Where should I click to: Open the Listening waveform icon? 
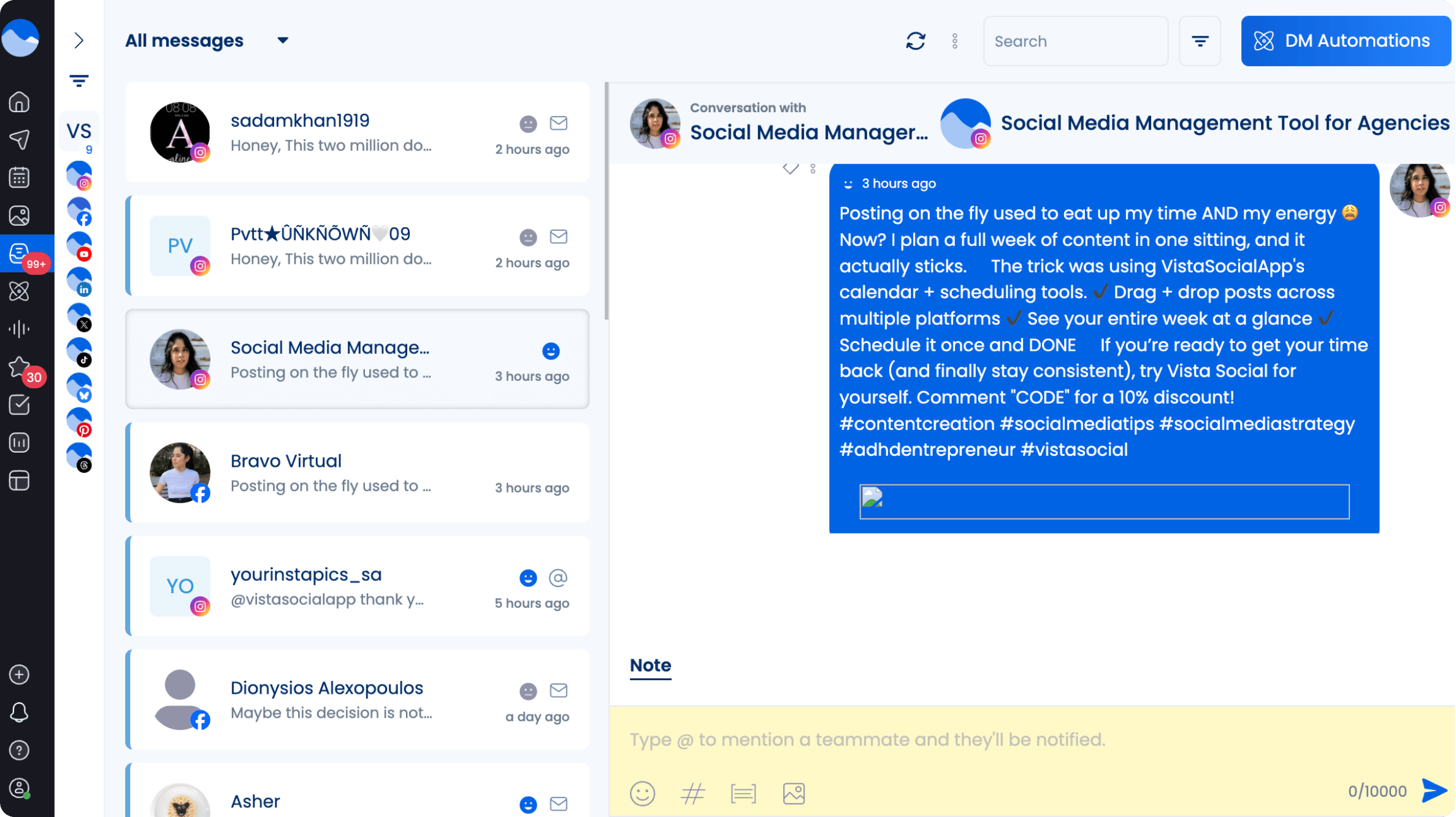19,329
